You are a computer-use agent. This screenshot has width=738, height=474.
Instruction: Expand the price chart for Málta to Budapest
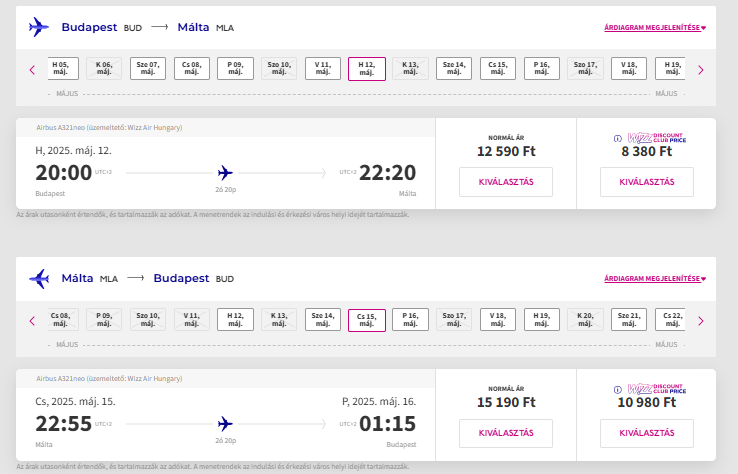point(655,279)
